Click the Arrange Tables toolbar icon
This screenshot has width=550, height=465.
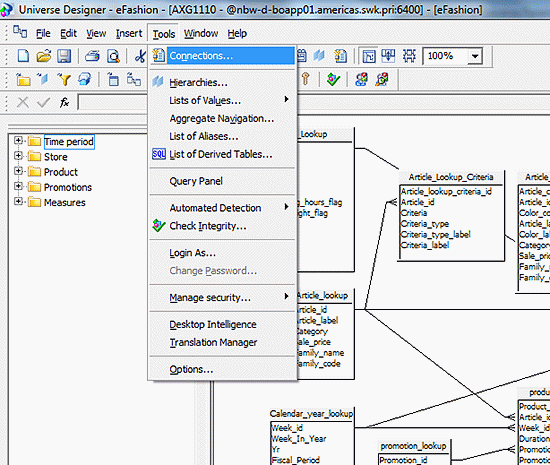pos(388,56)
